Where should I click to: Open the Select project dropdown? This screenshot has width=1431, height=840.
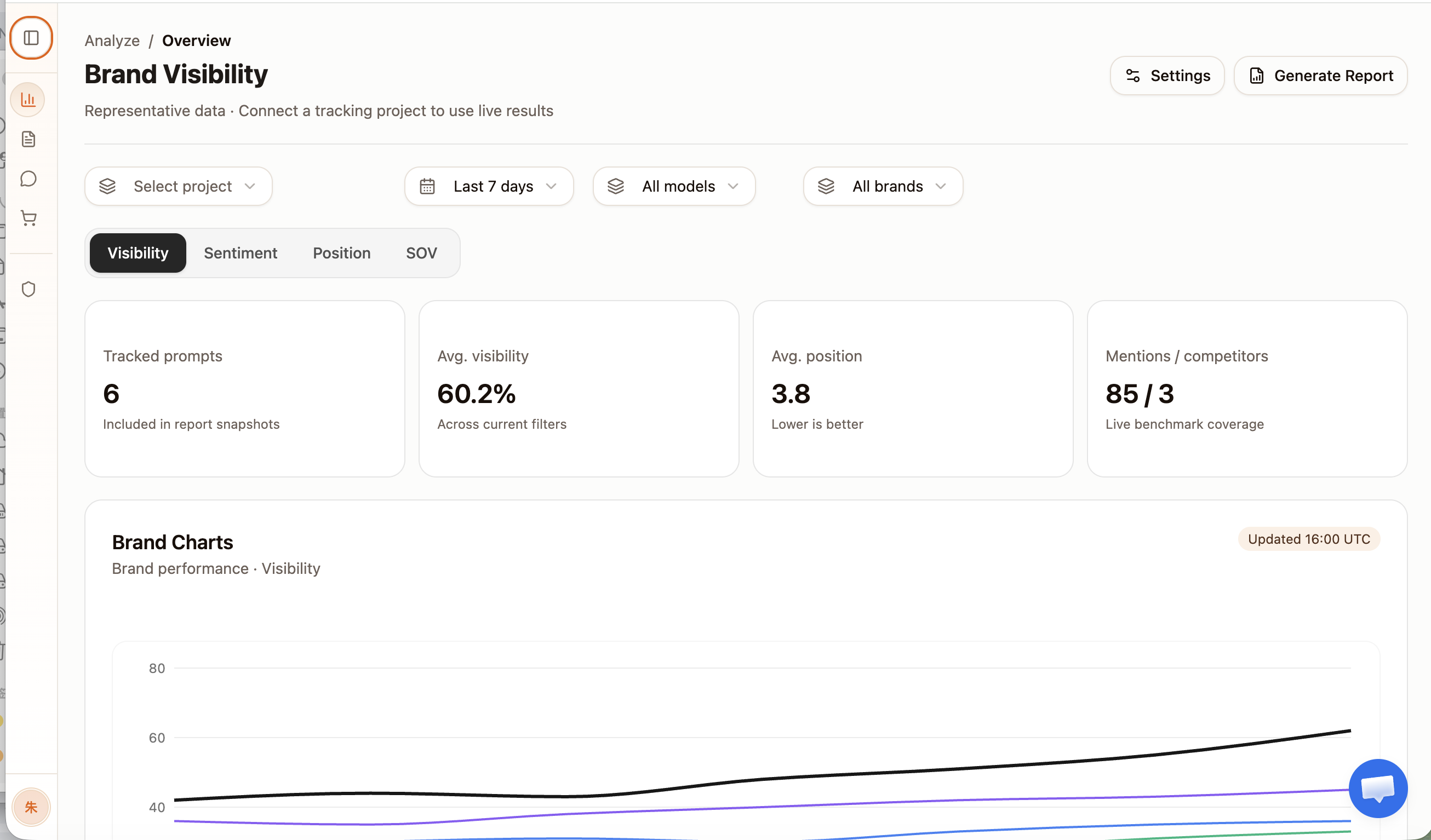pyautogui.click(x=178, y=186)
